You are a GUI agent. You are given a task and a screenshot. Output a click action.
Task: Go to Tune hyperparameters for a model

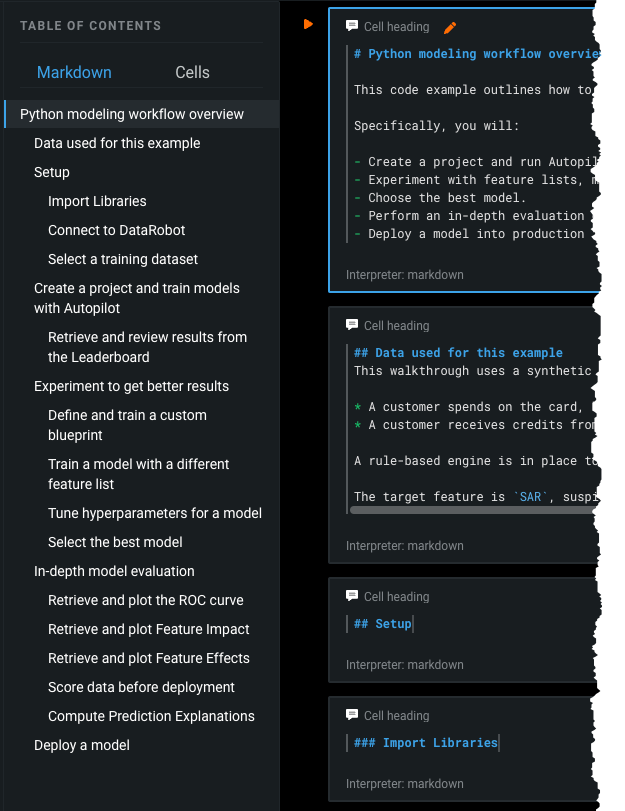[x=155, y=513]
